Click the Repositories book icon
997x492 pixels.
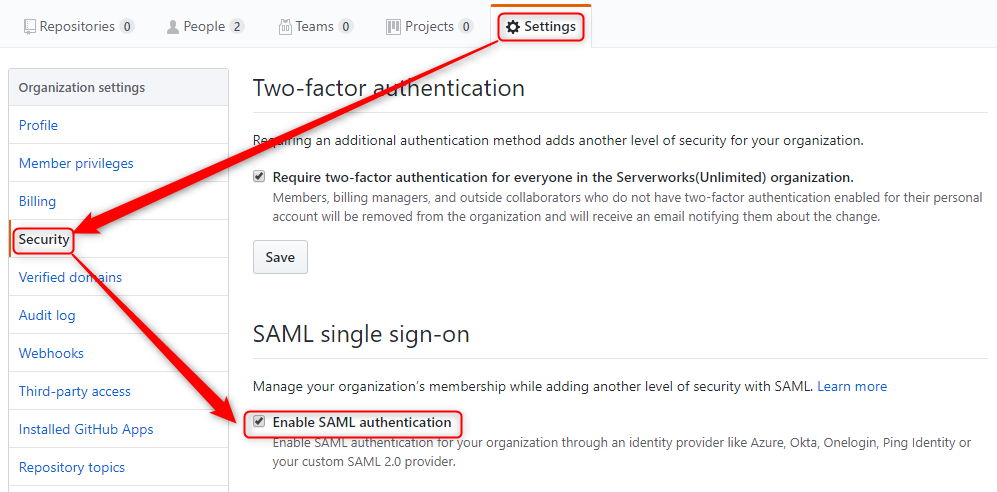pyautogui.click(x=29, y=27)
